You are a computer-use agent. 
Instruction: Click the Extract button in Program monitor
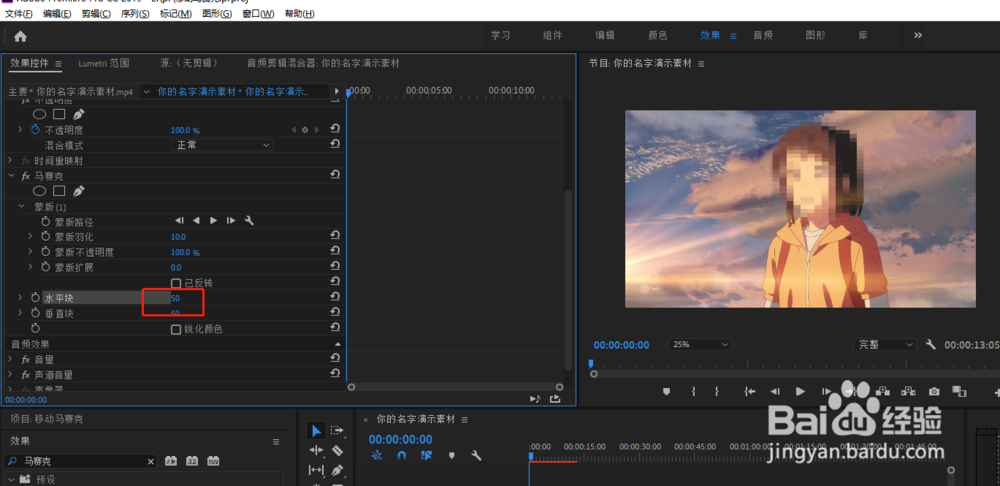coord(908,392)
